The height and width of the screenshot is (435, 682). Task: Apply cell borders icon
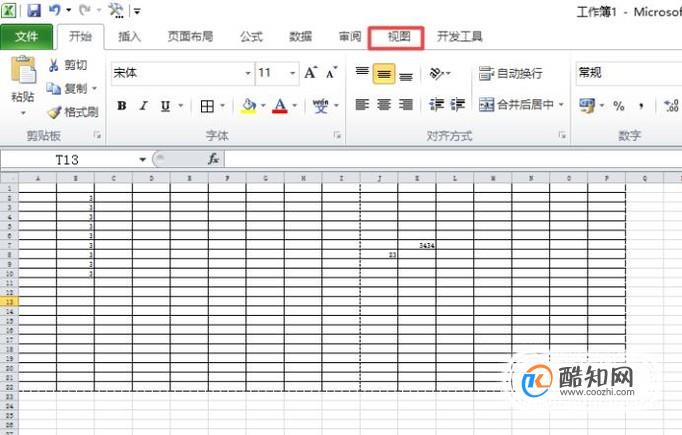pos(207,106)
